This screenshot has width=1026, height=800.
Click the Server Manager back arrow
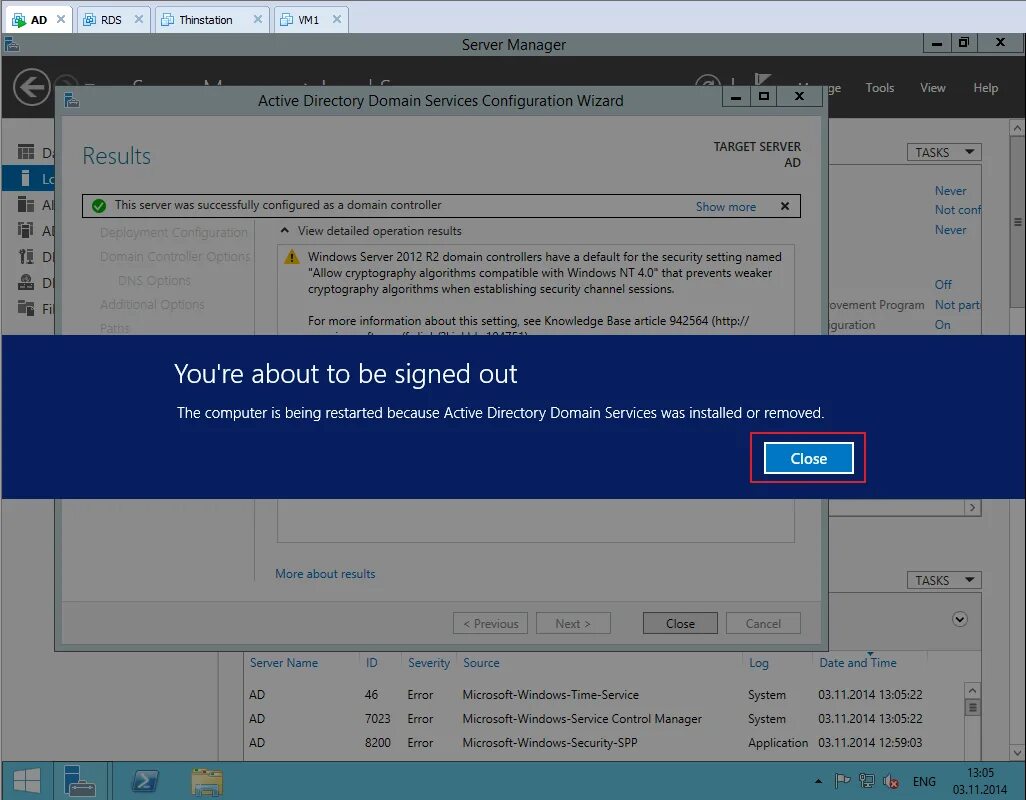31,86
